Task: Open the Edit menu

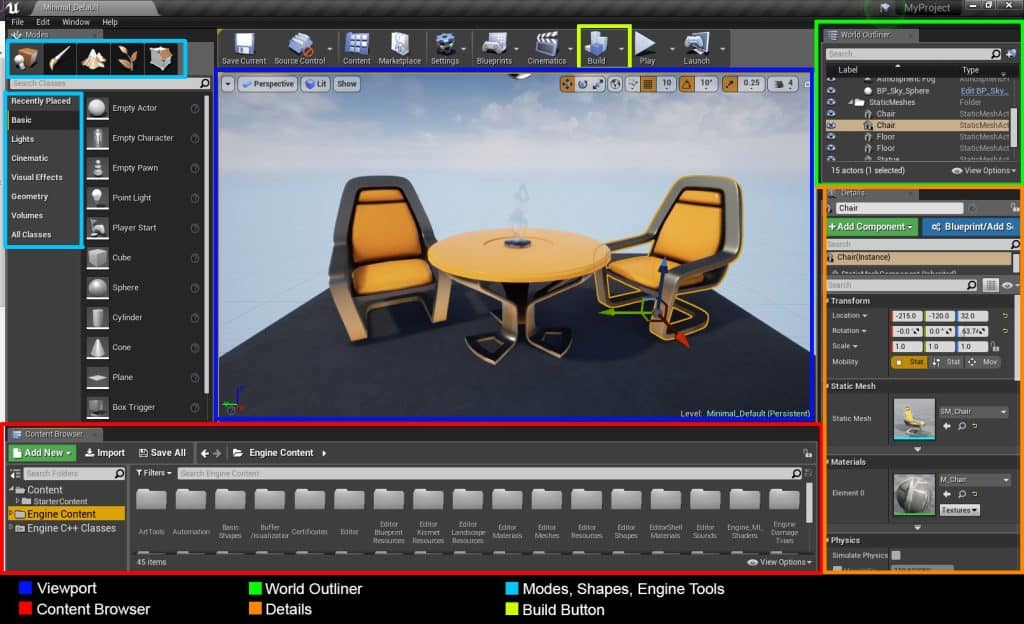Action: pyautogui.click(x=43, y=22)
